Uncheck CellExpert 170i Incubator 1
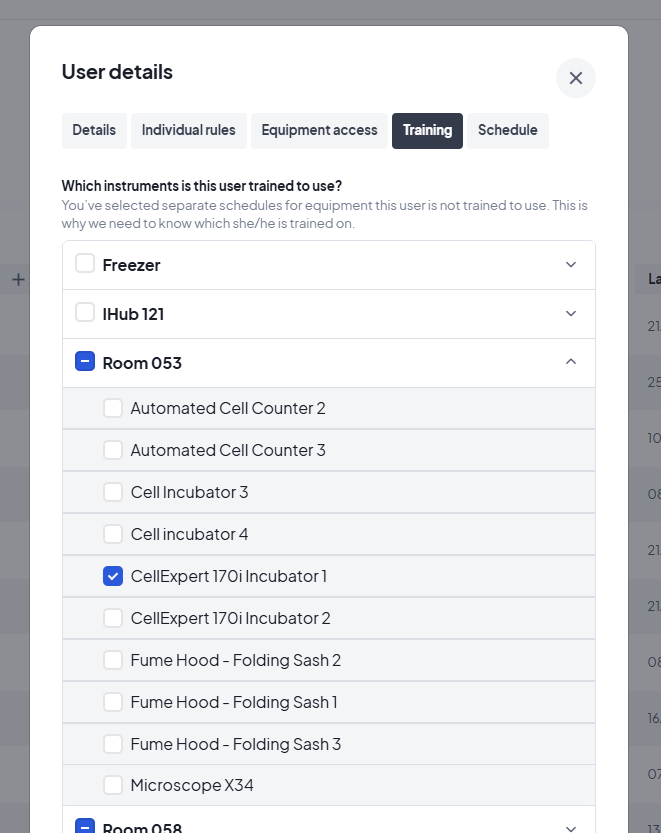Image resolution: width=661 pixels, height=833 pixels. (113, 576)
